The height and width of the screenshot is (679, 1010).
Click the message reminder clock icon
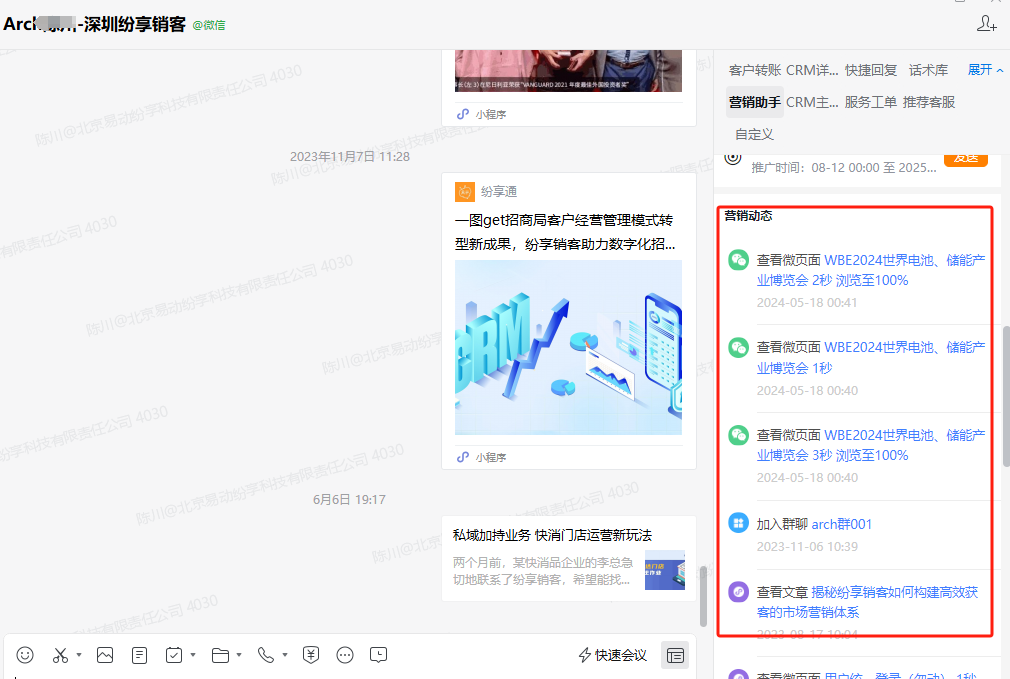379,655
